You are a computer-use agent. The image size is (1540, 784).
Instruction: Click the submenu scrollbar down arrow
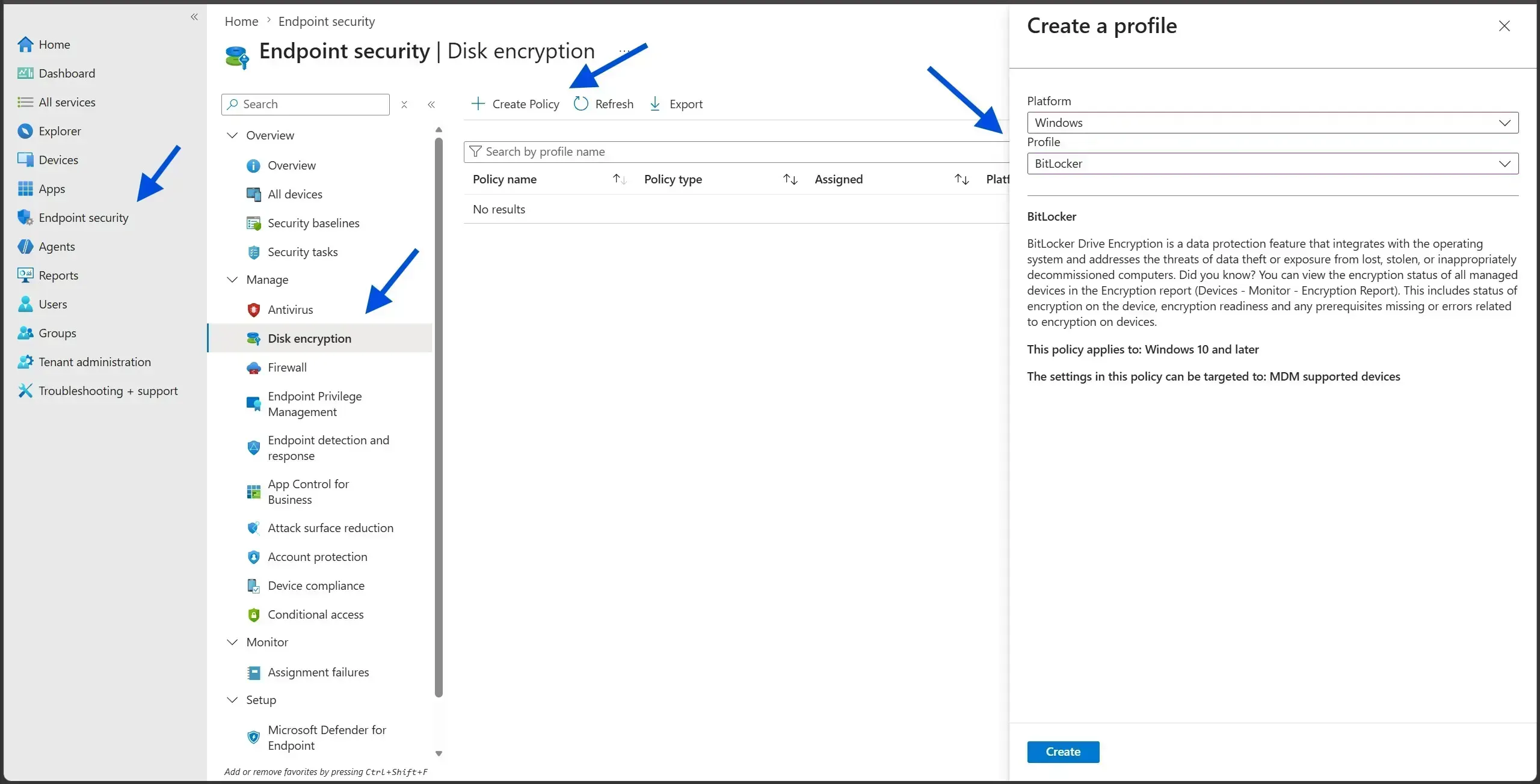(439, 753)
